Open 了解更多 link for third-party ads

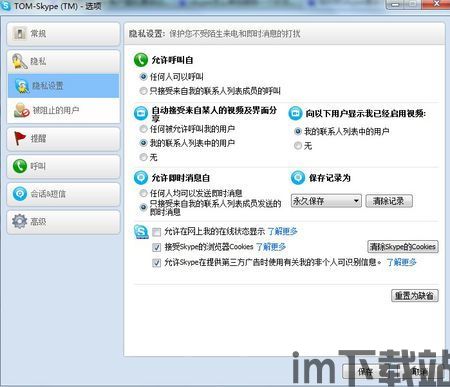coord(401,262)
